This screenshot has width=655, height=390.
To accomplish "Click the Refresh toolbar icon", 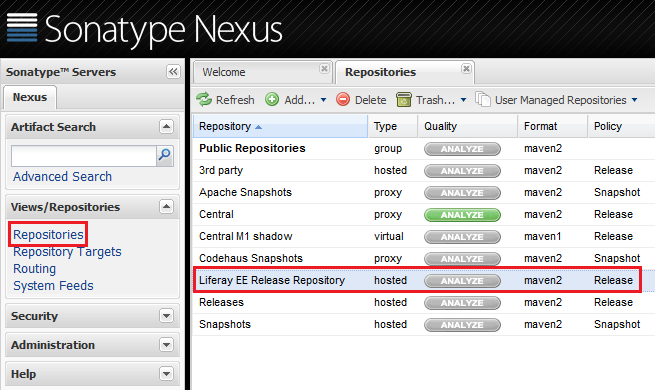I will [x=204, y=99].
